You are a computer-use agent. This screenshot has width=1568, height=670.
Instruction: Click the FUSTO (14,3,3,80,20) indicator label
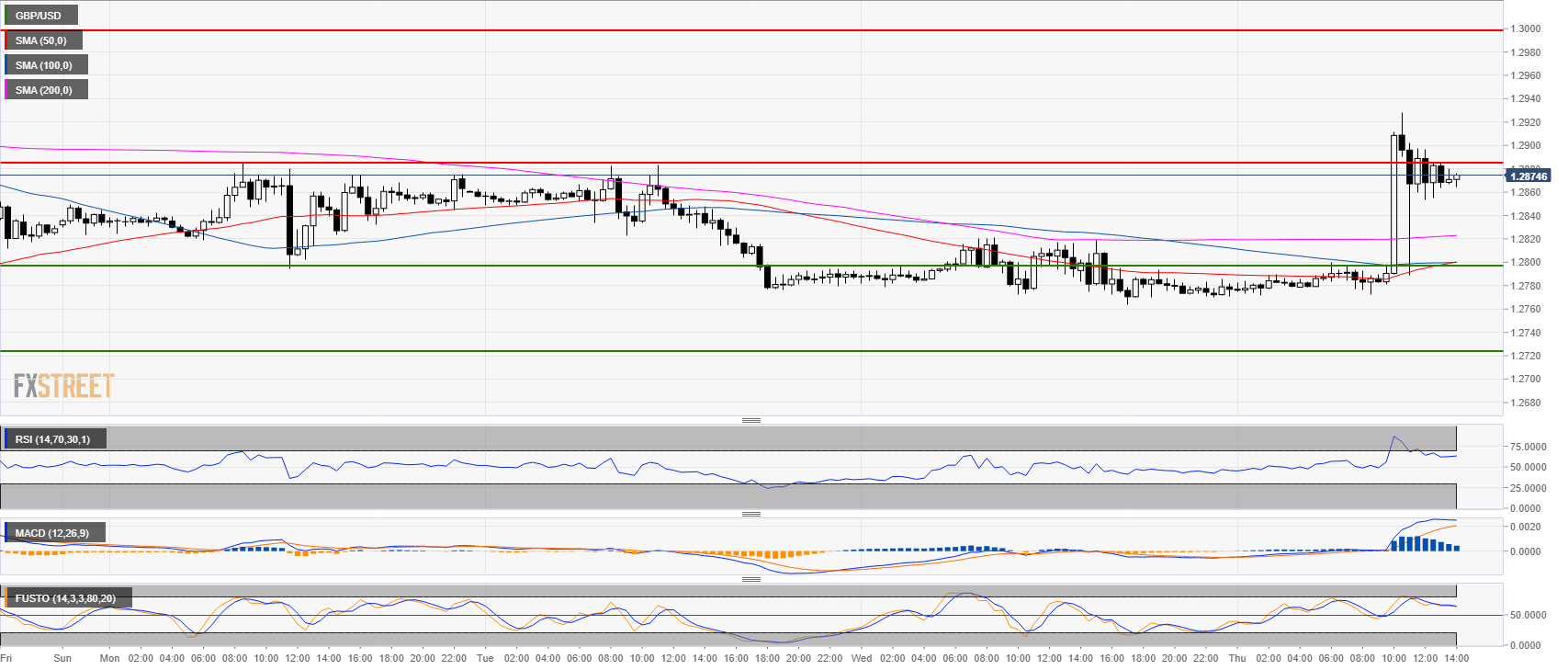[65, 598]
